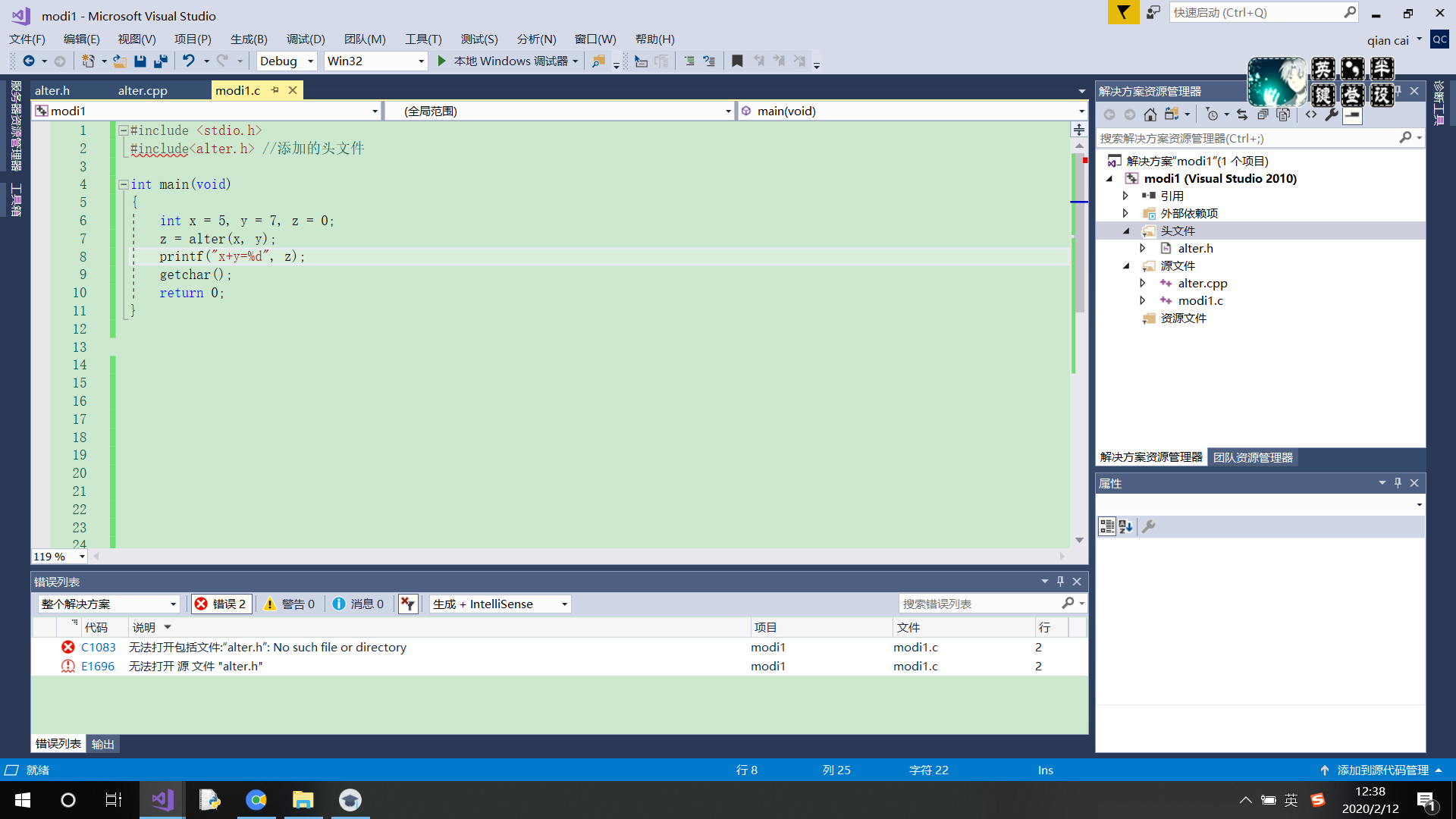Click the Solution Explorer Home icon
This screenshot has height=819, width=1456.
pyautogui.click(x=1150, y=115)
